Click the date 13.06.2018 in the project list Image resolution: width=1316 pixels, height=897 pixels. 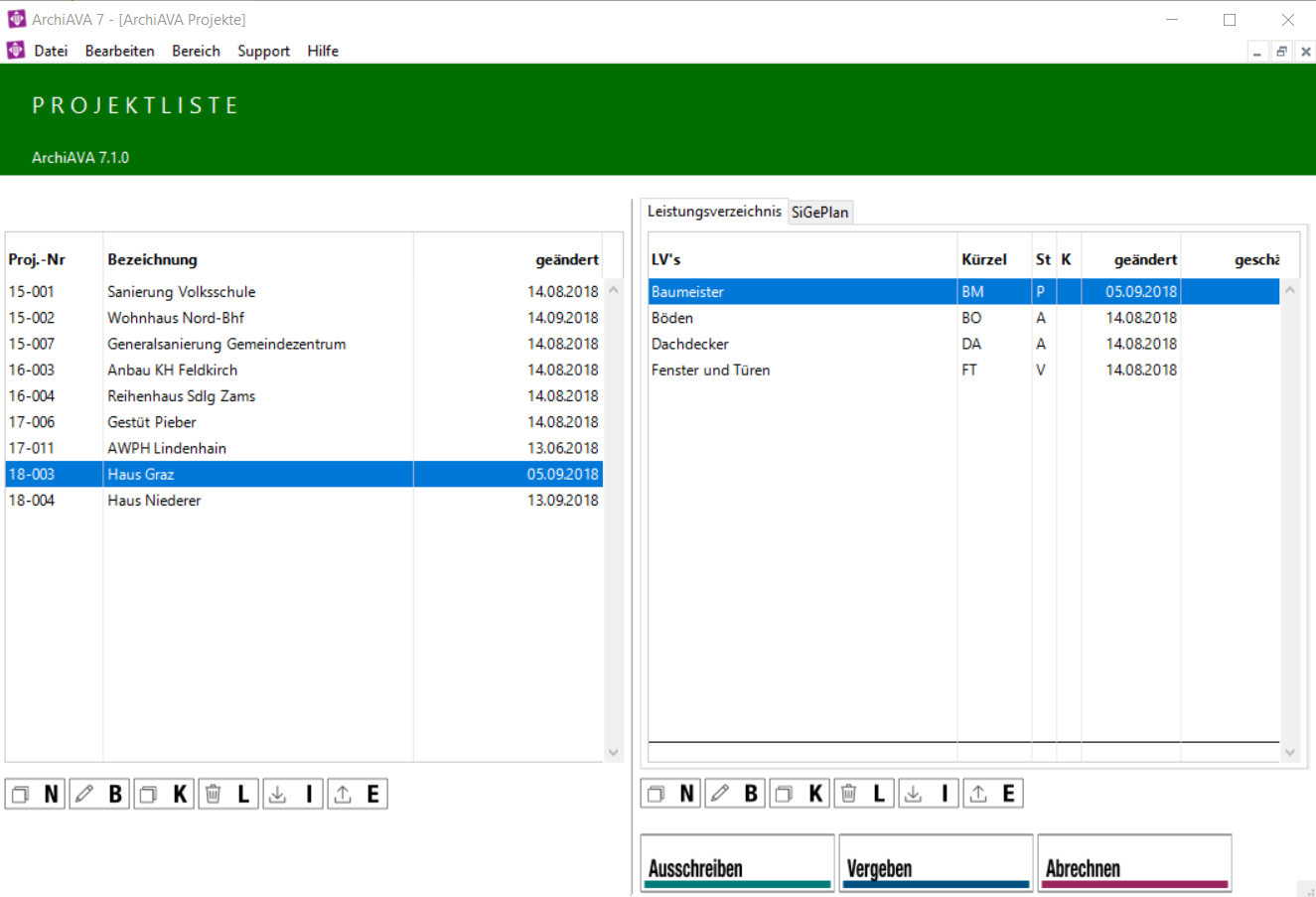point(563,448)
